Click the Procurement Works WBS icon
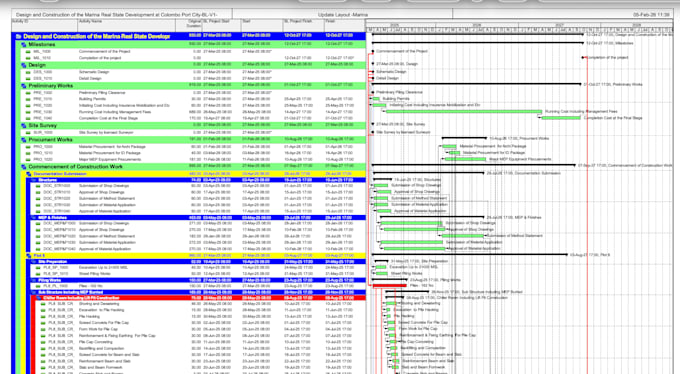The height and width of the screenshot is (374, 680). [x=24, y=140]
